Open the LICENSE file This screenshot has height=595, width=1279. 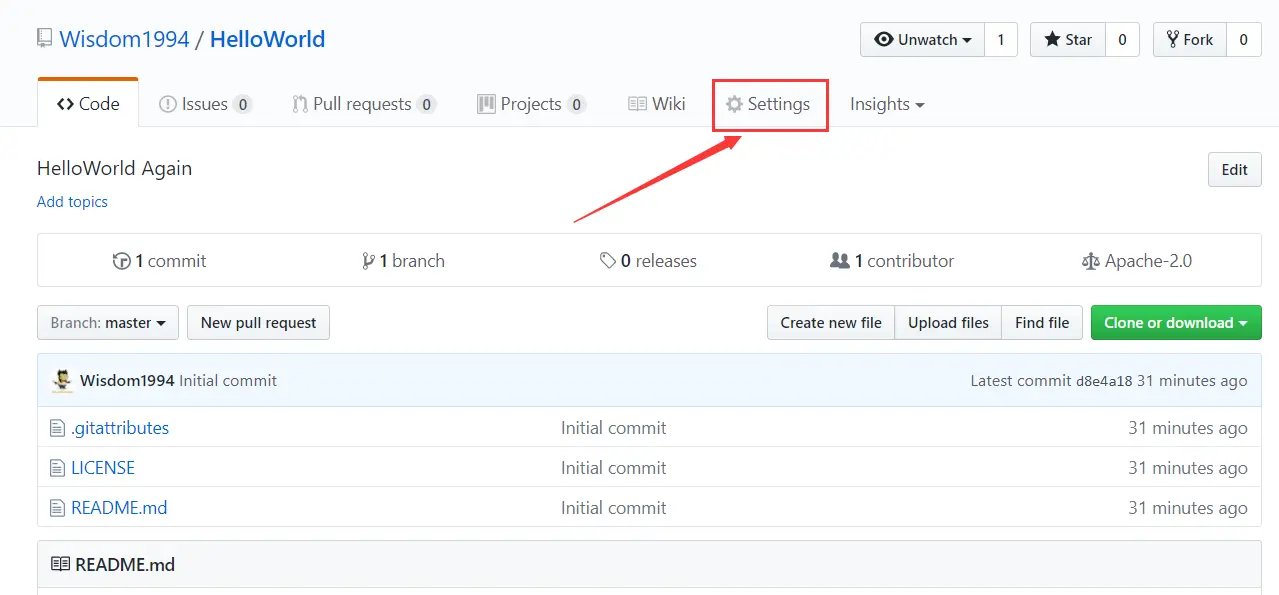coord(103,468)
